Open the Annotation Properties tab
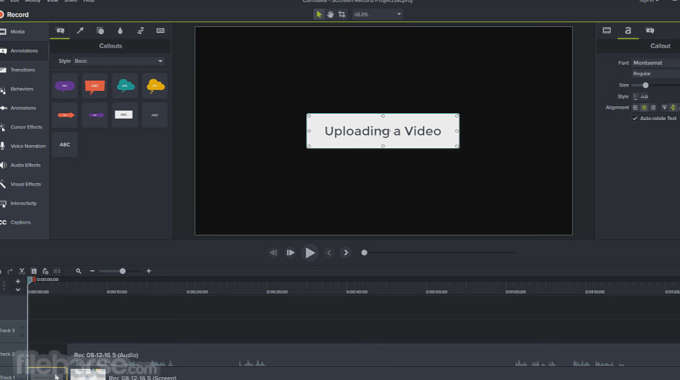Image resolution: width=680 pixels, height=380 pixels. [x=650, y=30]
